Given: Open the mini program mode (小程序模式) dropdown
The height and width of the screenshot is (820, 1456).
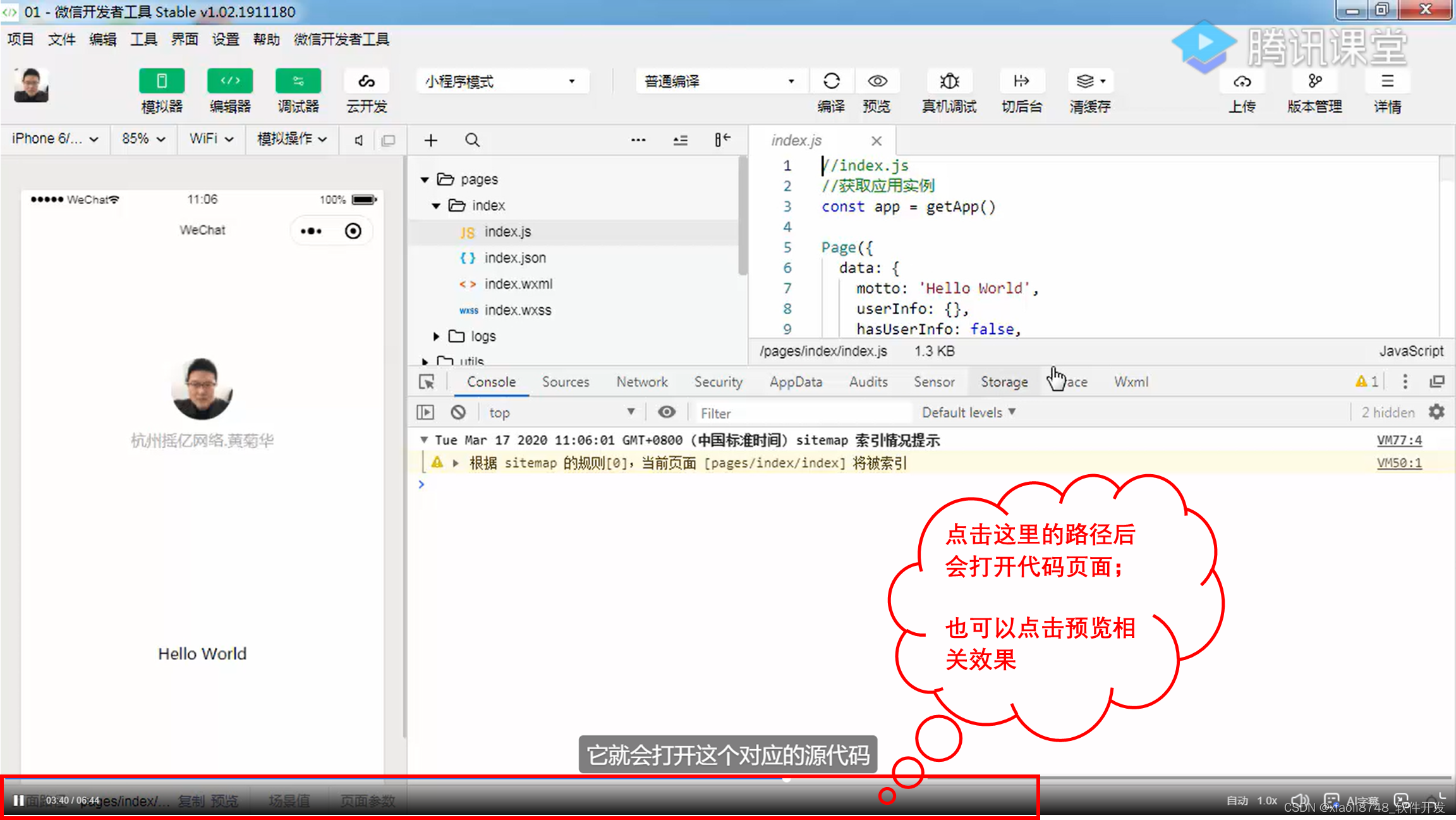Looking at the screenshot, I should 502,82.
